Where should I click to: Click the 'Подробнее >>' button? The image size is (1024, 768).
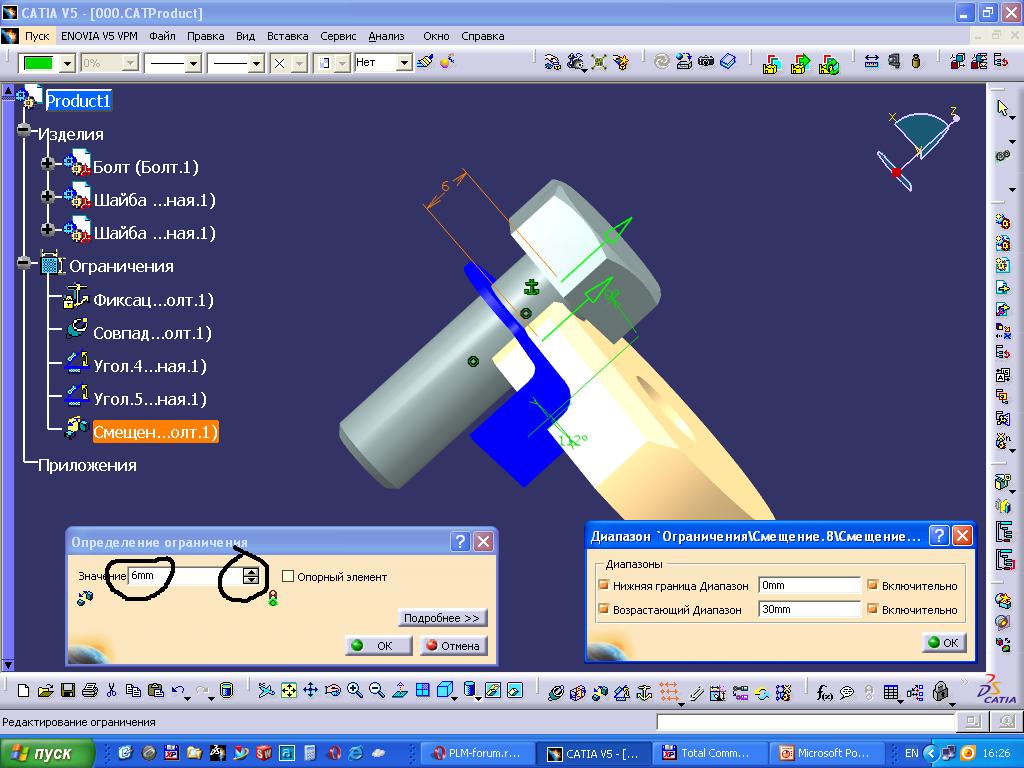point(442,618)
